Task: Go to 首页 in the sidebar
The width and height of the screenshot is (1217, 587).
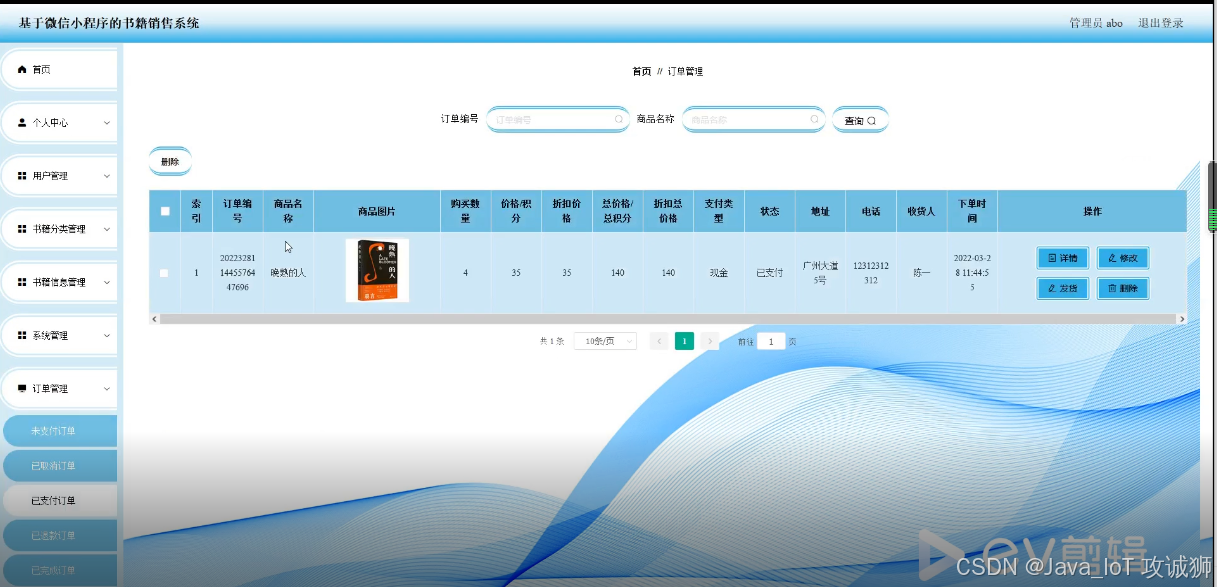Action: pyautogui.click(x=60, y=70)
